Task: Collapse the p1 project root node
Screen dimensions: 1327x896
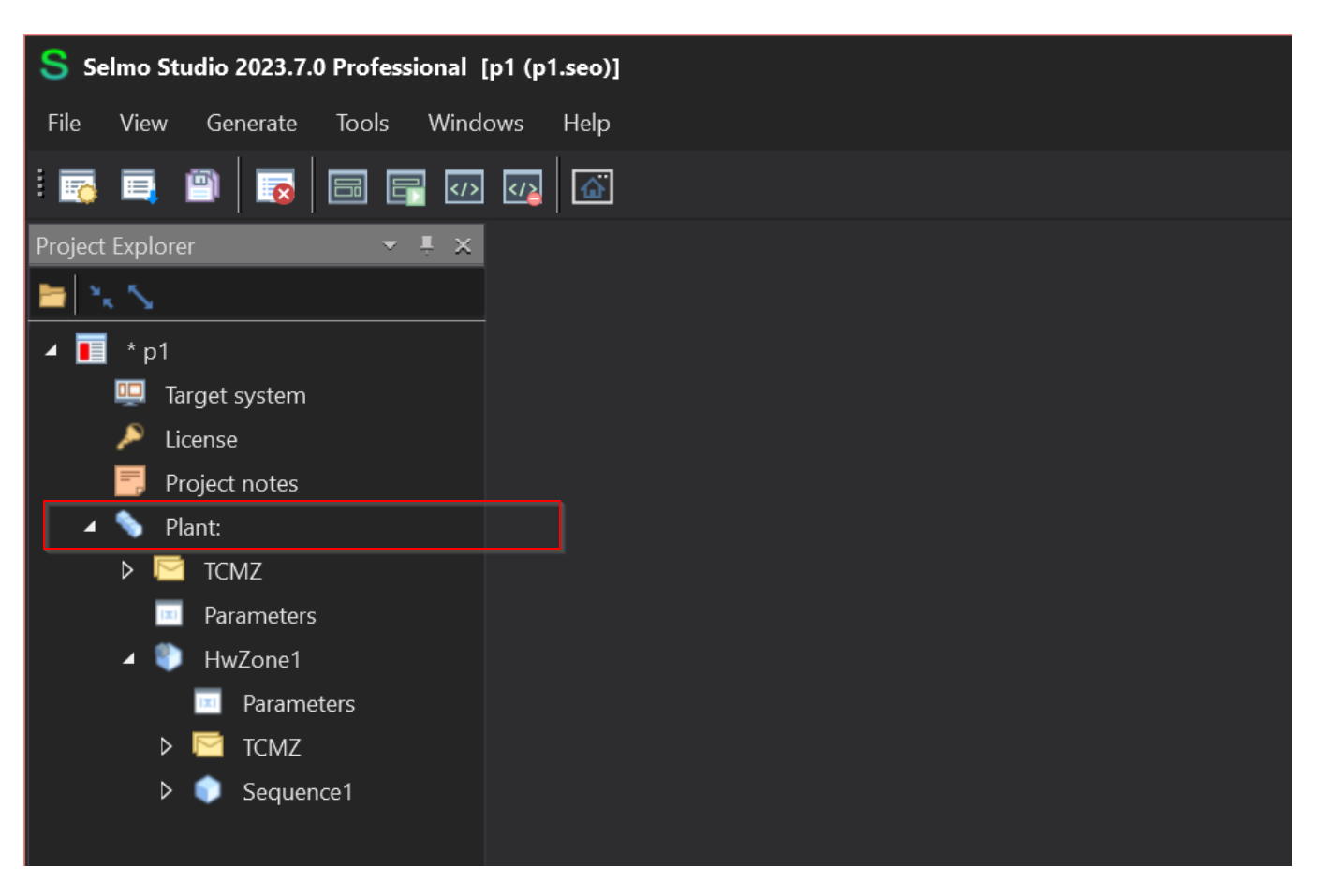Action: [x=52, y=350]
